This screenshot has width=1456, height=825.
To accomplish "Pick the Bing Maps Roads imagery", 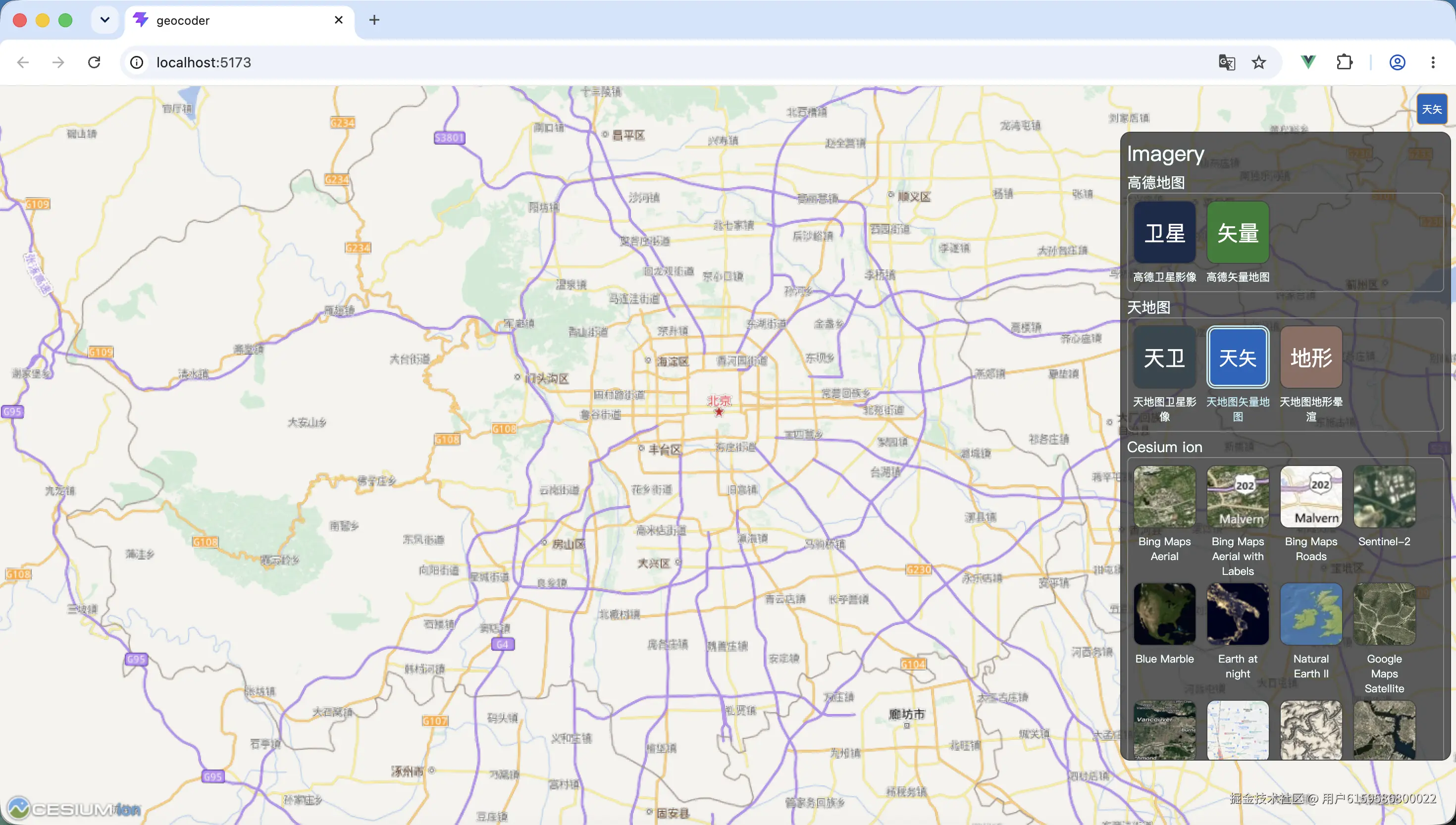I will (x=1311, y=497).
